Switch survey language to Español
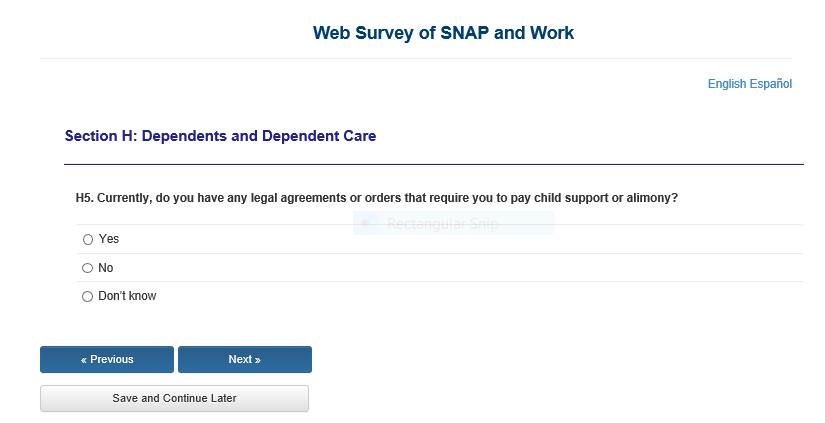This screenshot has height=423, width=825. click(771, 84)
